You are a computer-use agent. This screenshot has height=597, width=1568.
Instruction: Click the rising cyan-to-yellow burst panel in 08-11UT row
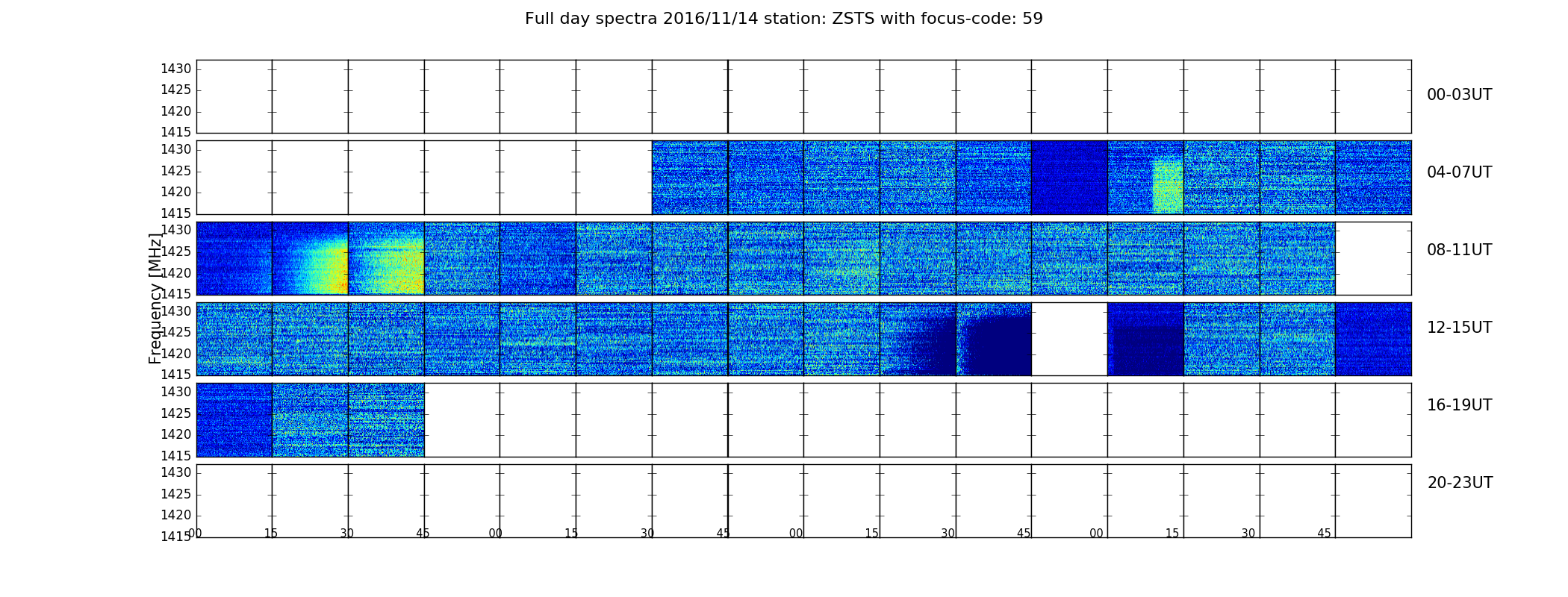[310, 258]
